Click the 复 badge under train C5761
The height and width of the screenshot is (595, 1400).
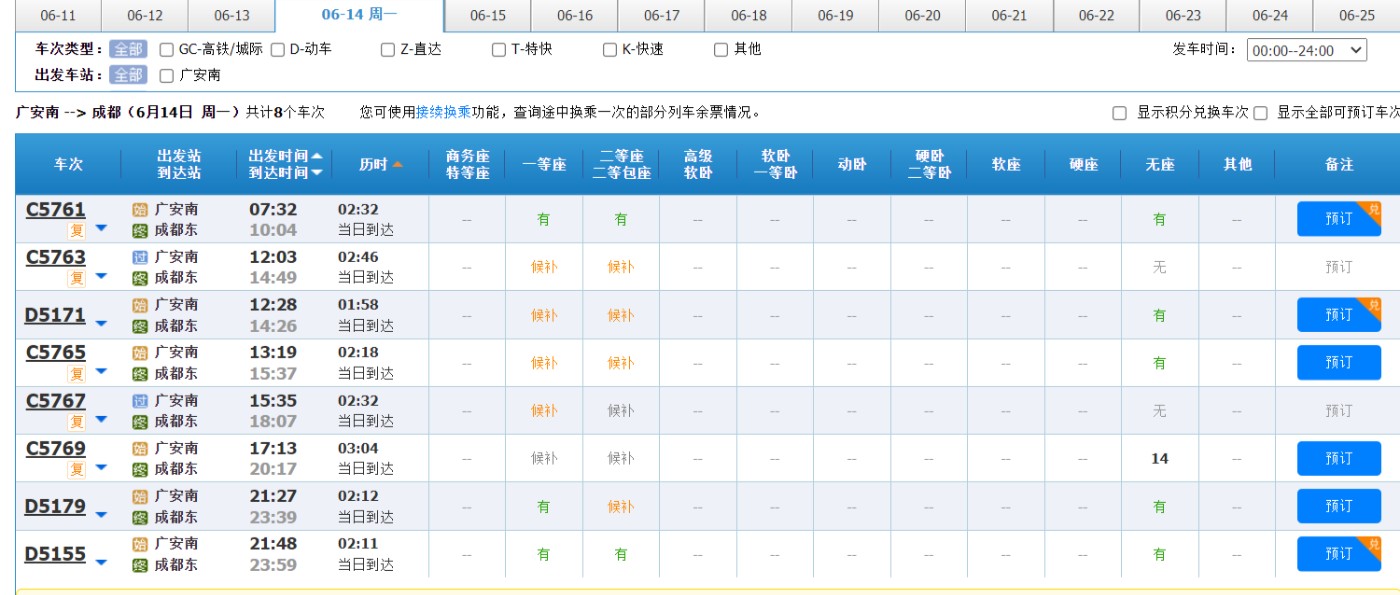[76, 230]
